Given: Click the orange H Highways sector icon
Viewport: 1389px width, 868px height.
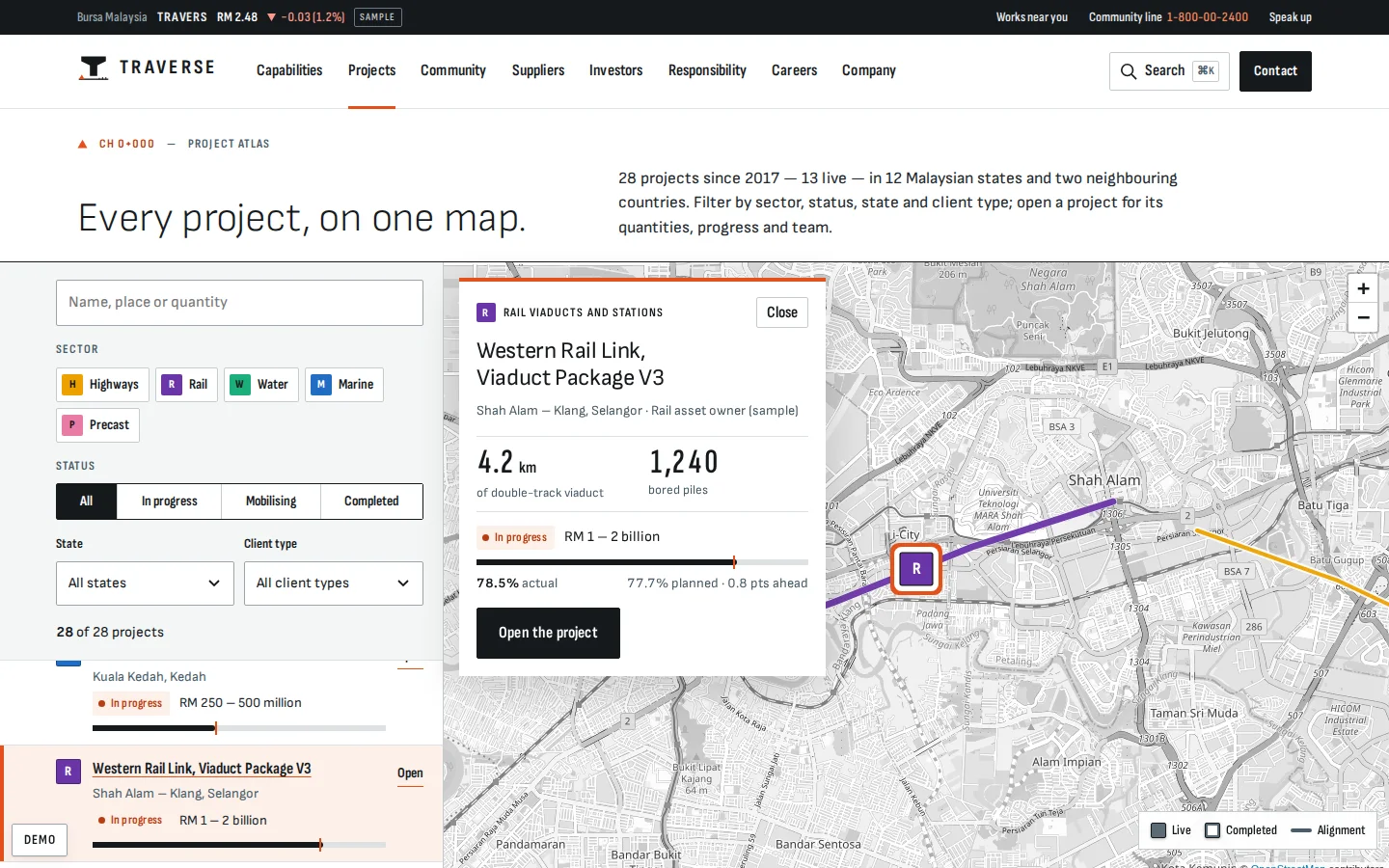Looking at the screenshot, I should pyautogui.click(x=72, y=384).
